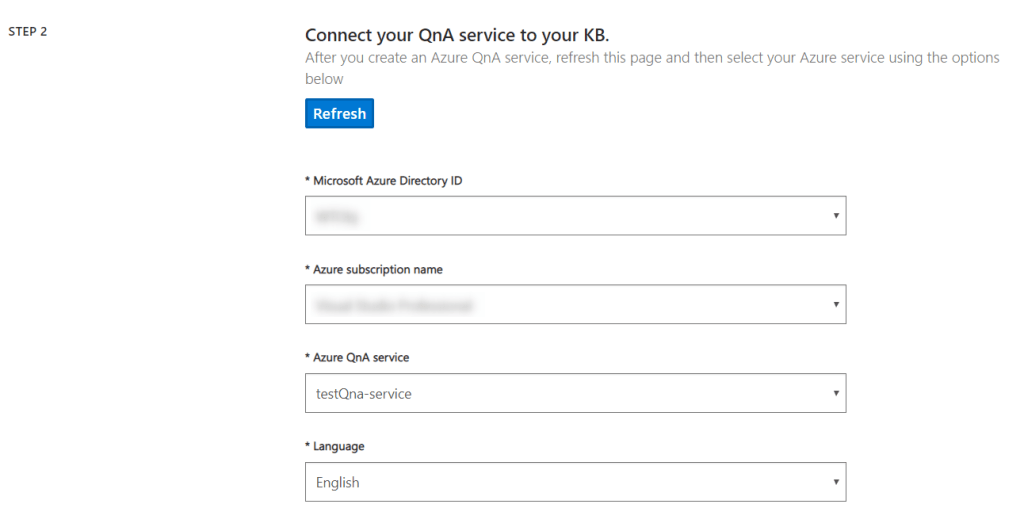The image size is (1024, 527).
Task: Click the 'Connect your QnA service' heading
Action: [x=457, y=35]
